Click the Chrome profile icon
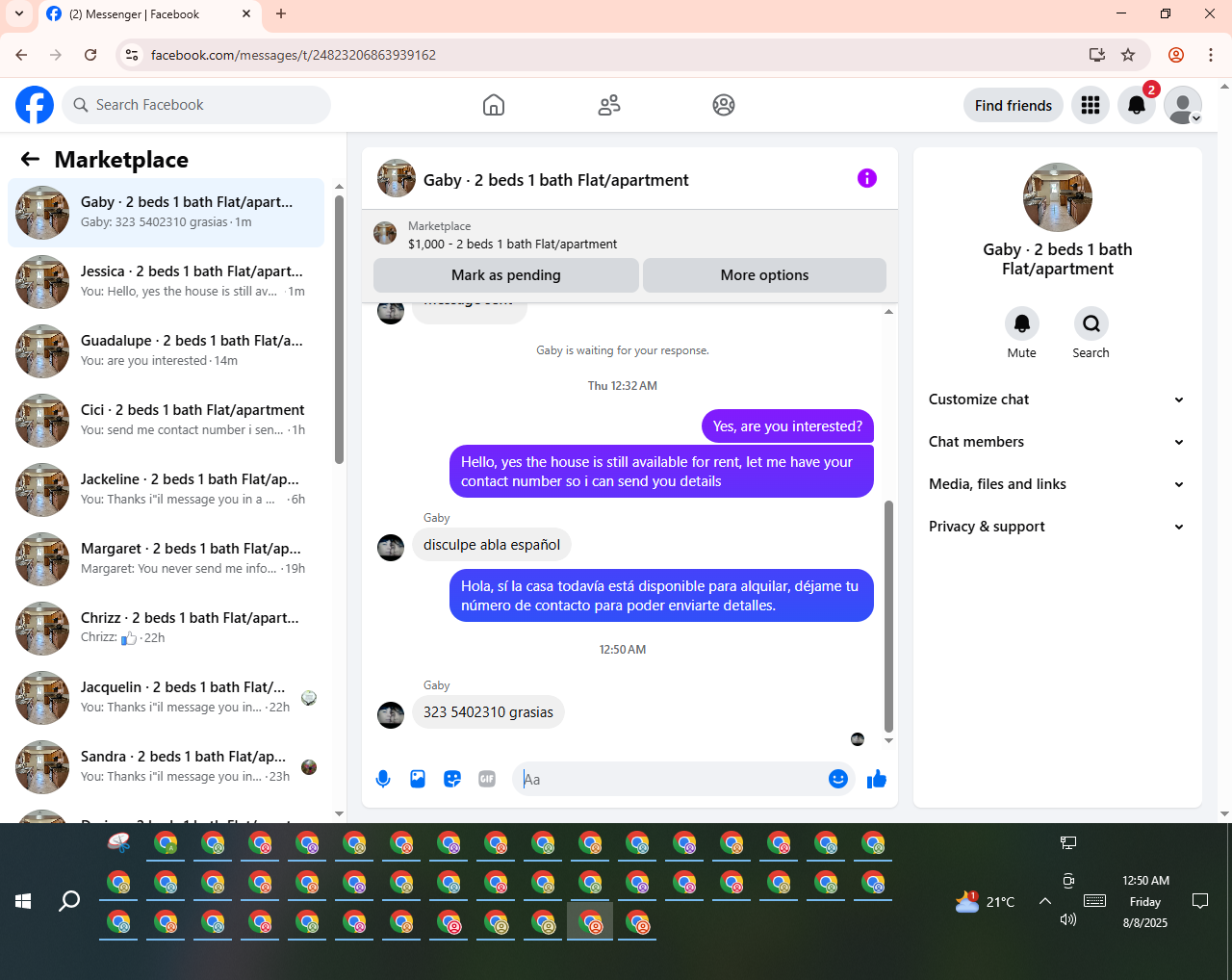Screen dimensions: 1232x980 (x=1175, y=55)
